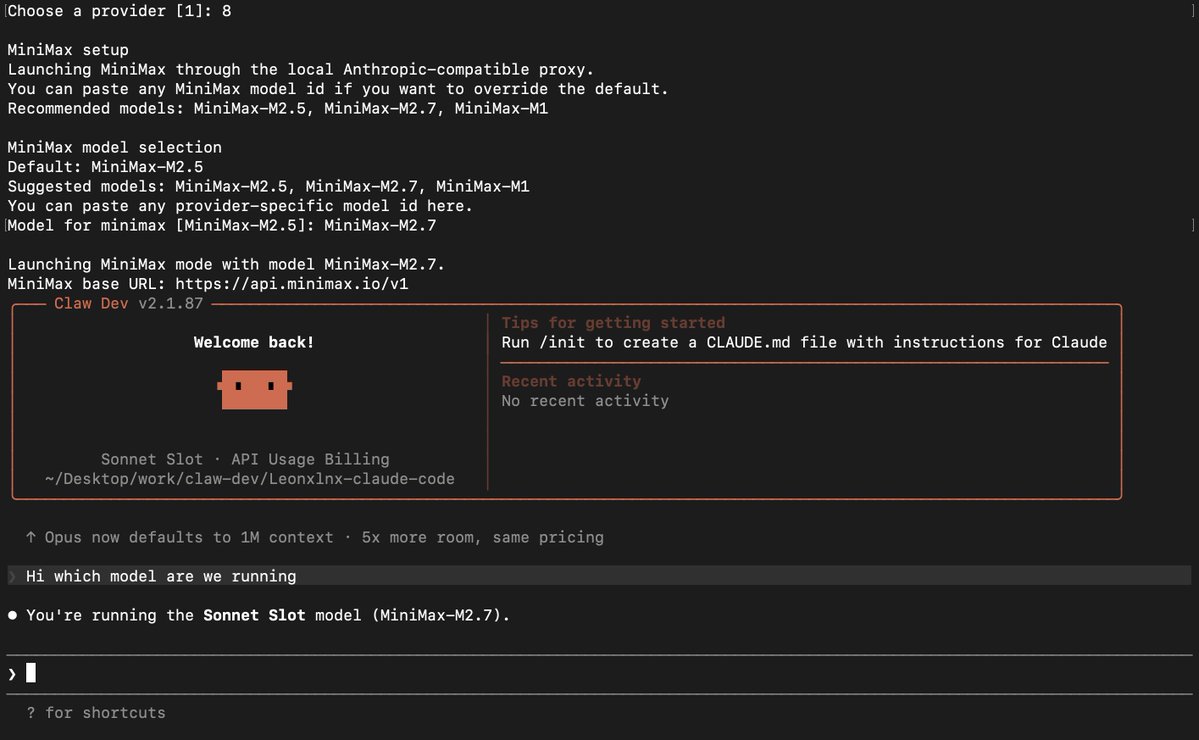
Task: Click 'Launching MiniMax through the local Anthropic-compatible proxy' line
Action: click(301, 70)
